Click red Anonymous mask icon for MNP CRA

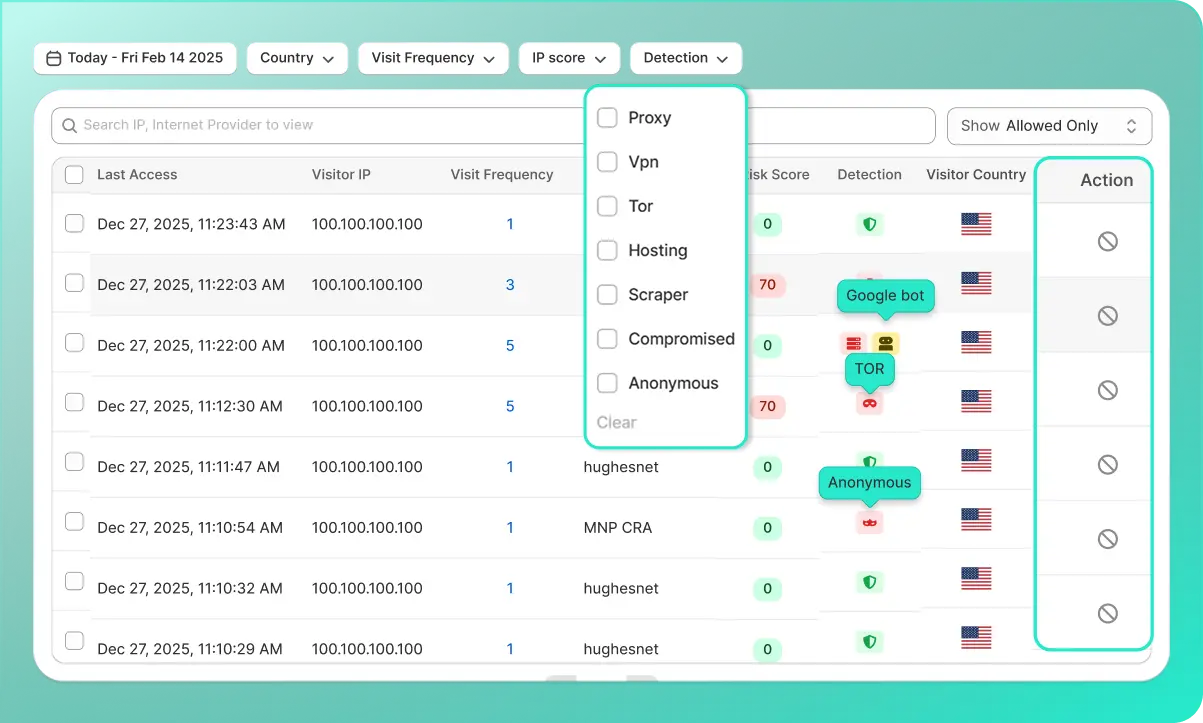tap(869, 522)
